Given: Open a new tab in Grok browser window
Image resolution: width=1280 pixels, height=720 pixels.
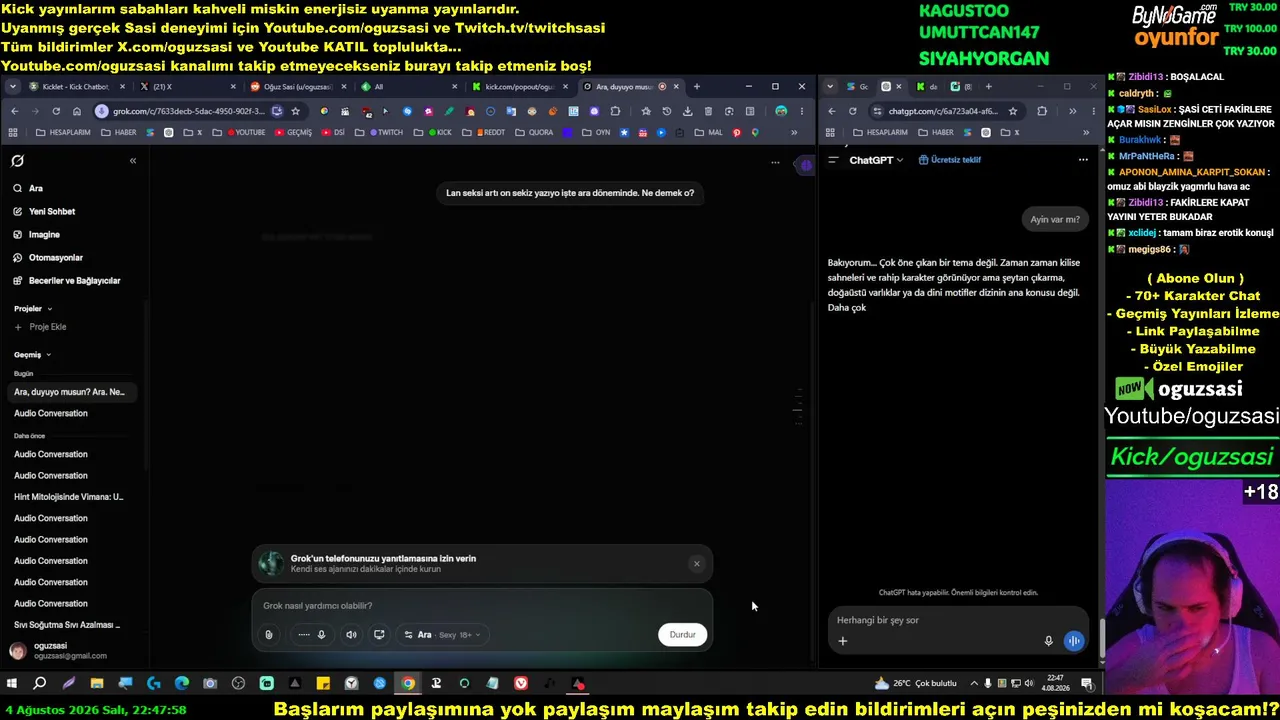Looking at the screenshot, I should pyautogui.click(x=697, y=87).
